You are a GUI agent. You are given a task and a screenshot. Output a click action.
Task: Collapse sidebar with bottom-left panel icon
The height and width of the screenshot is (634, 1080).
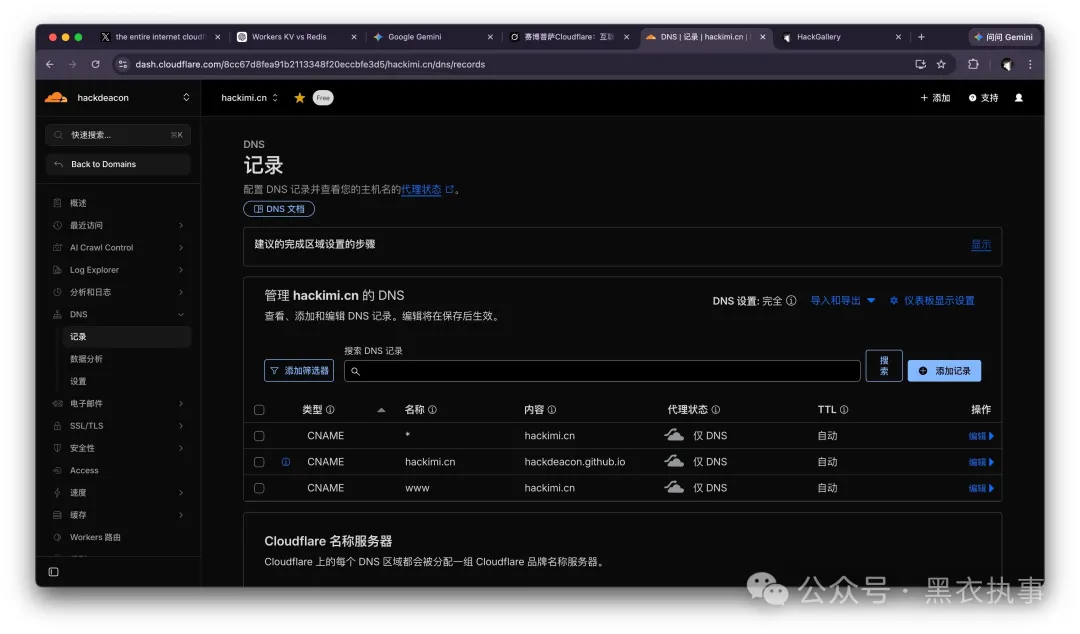pyautogui.click(x=54, y=572)
